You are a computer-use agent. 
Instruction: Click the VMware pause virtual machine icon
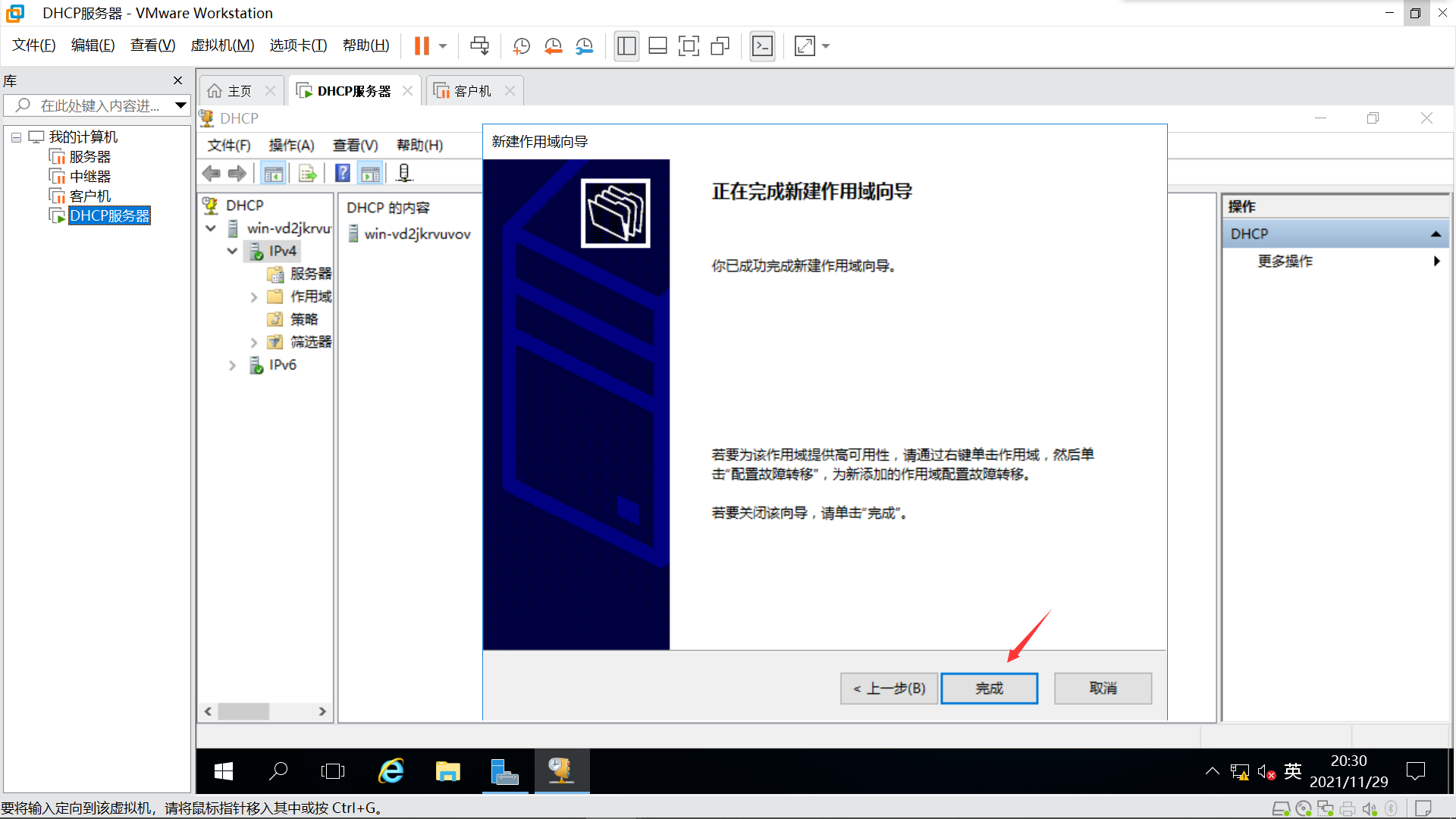click(422, 46)
